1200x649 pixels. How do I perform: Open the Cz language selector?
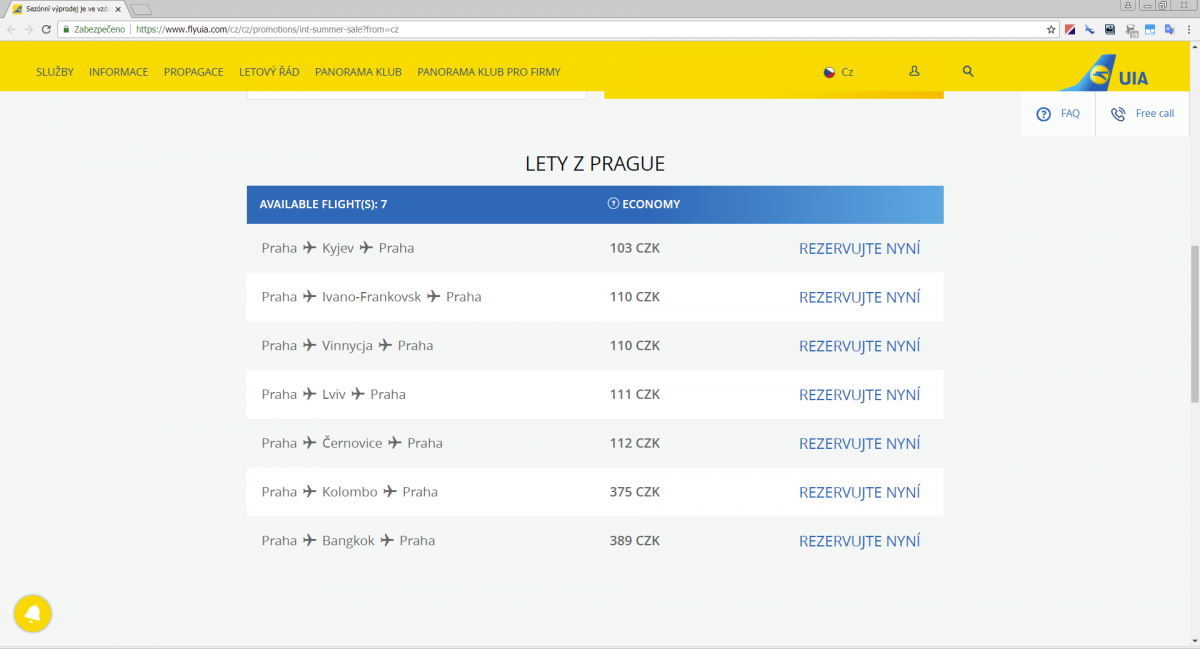(838, 72)
